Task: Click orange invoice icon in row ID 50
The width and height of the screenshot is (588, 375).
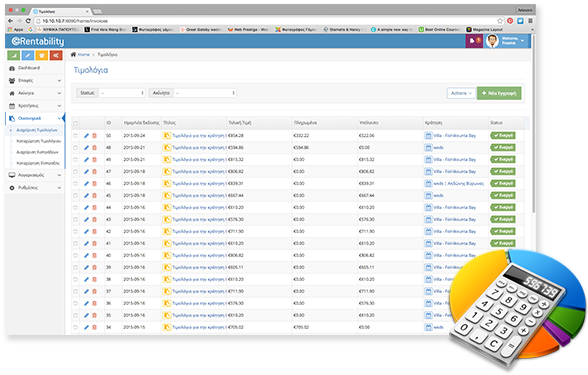Action: [167, 136]
